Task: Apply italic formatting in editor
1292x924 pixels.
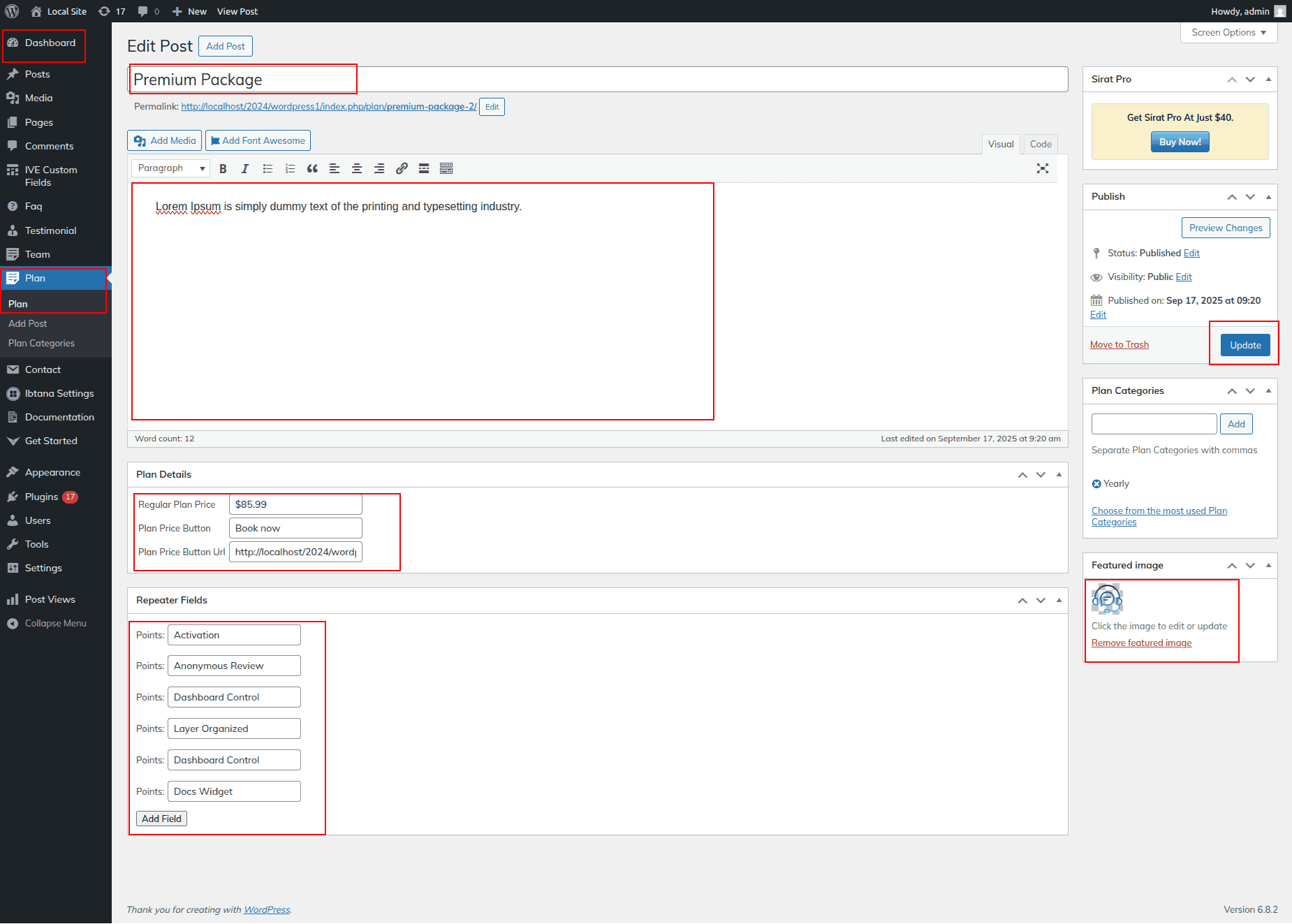Action: (x=245, y=168)
